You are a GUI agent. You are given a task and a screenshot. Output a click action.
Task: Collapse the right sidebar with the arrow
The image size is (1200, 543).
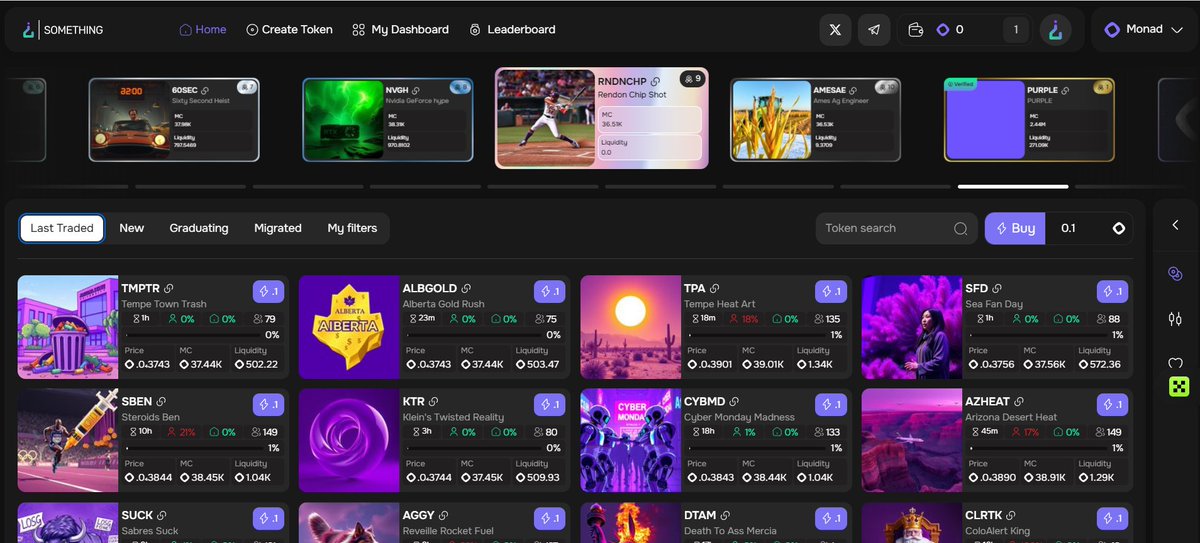coord(1175,225)
